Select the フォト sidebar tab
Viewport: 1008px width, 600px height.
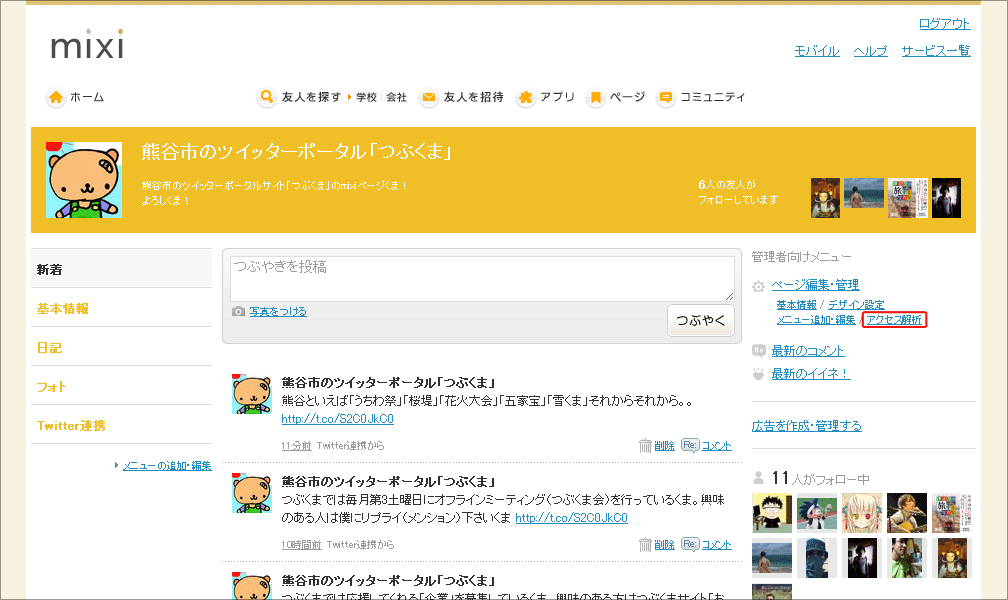coord(122,386)
